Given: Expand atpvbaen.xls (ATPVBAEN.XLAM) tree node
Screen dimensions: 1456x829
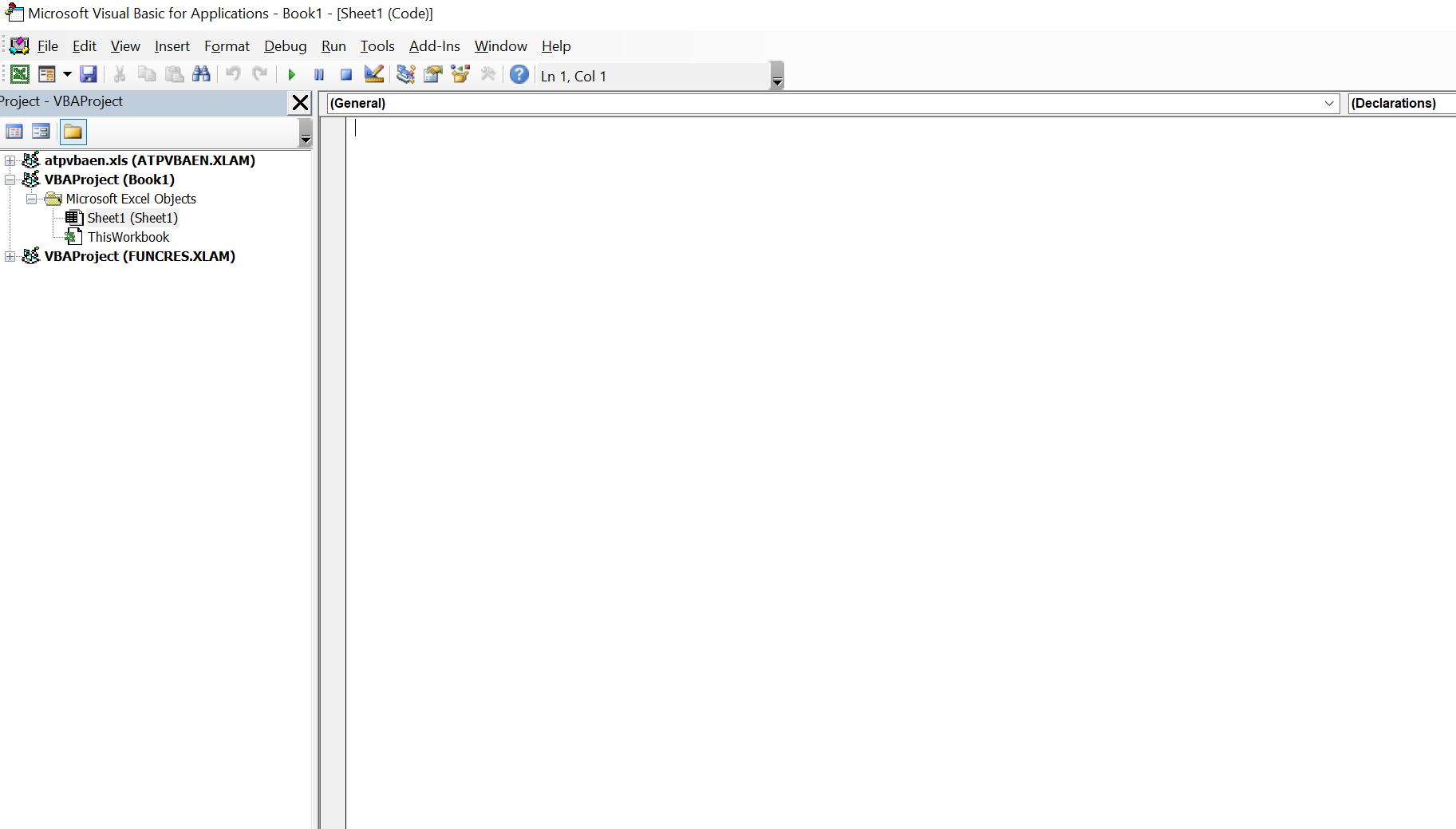Looking at the screenshot, I should coord(10,160).
